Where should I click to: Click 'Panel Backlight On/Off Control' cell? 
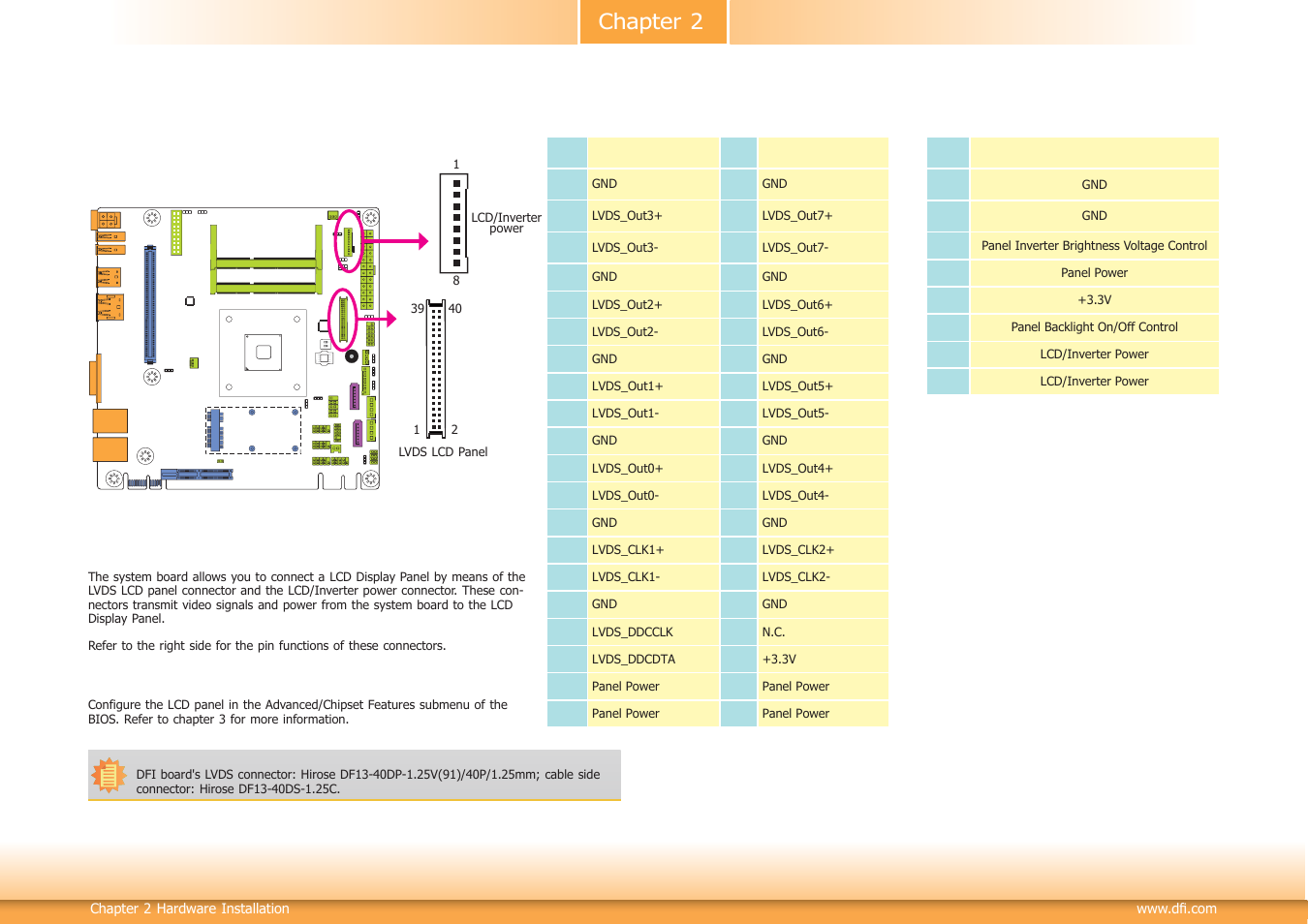[x=1094, y=327]
